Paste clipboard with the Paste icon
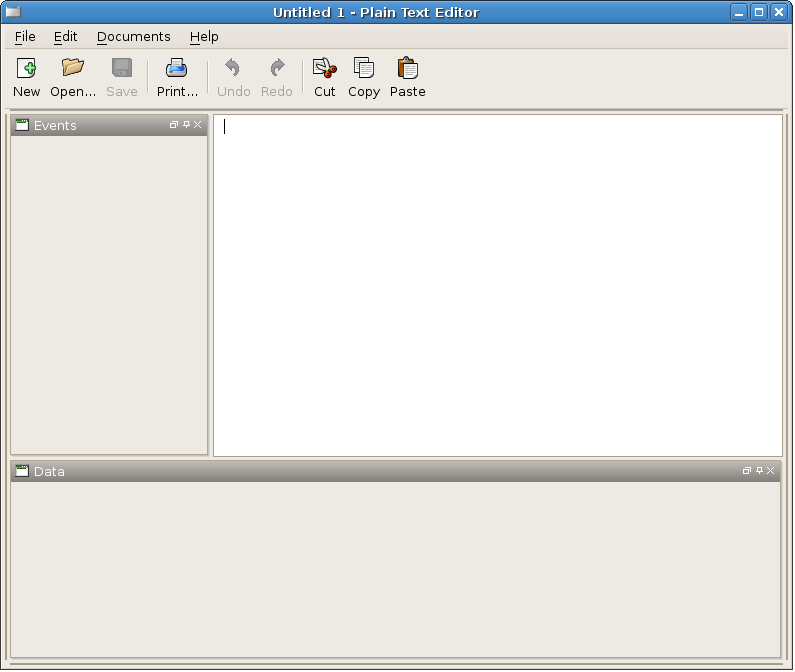This screenshot has width=795, height=672. [408, 68]
